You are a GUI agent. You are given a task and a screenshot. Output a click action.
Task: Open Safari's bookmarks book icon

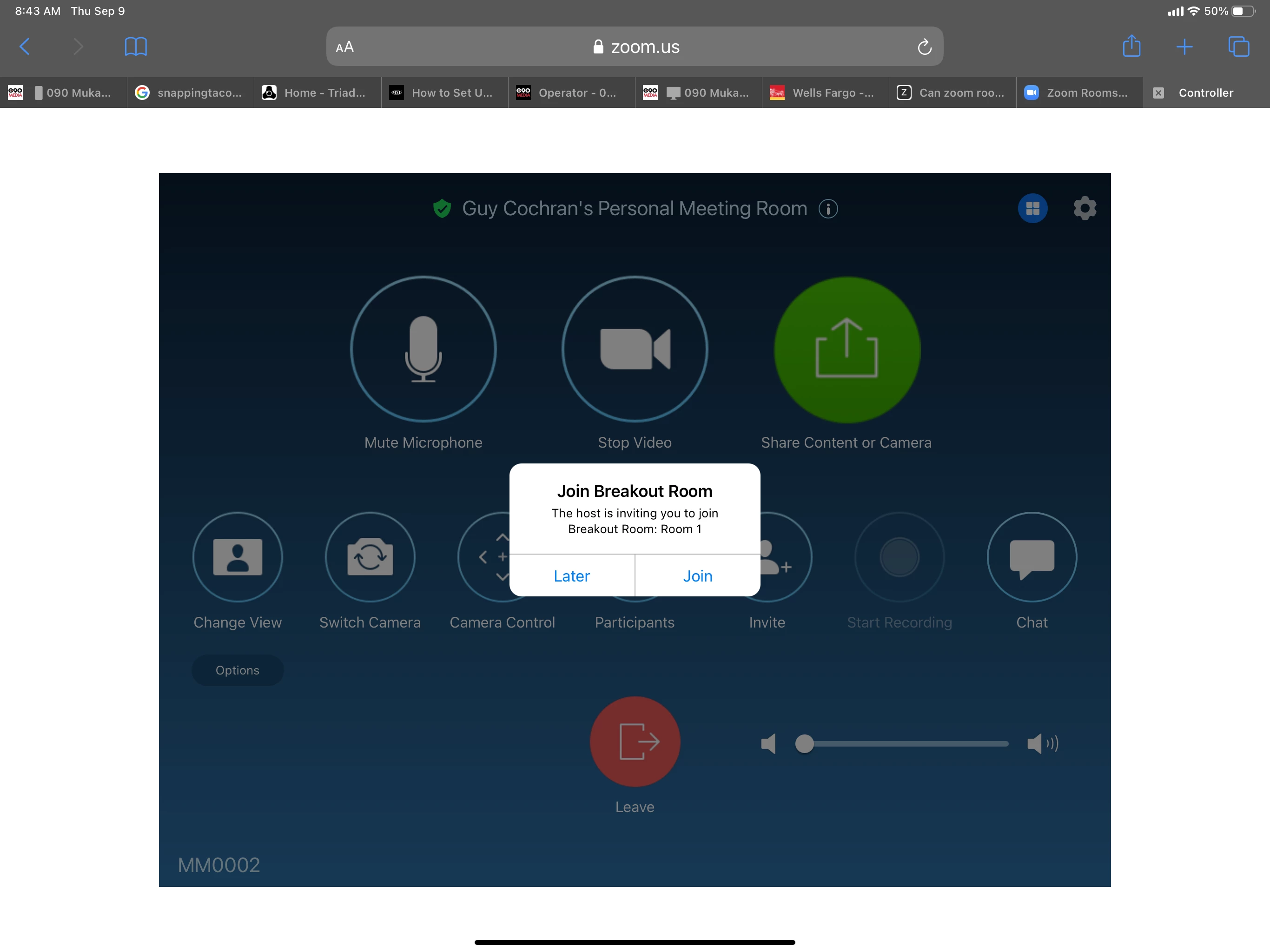(x=135, y=46)
